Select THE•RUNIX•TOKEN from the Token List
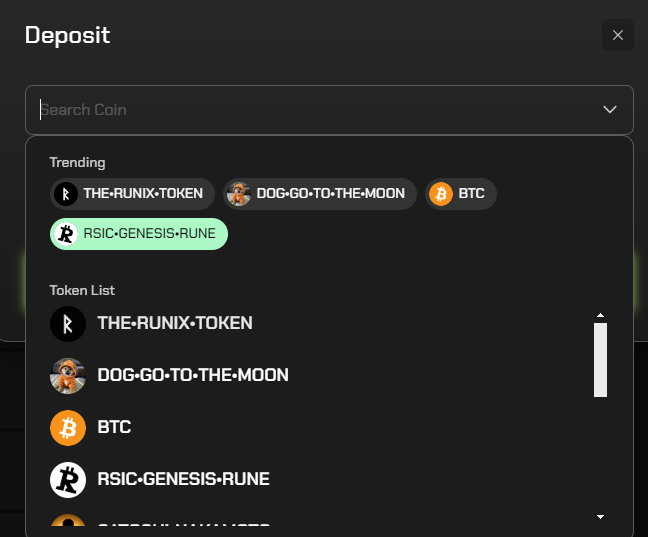The height and width of the screenshot is (537, 648). [x=175, y=324]
